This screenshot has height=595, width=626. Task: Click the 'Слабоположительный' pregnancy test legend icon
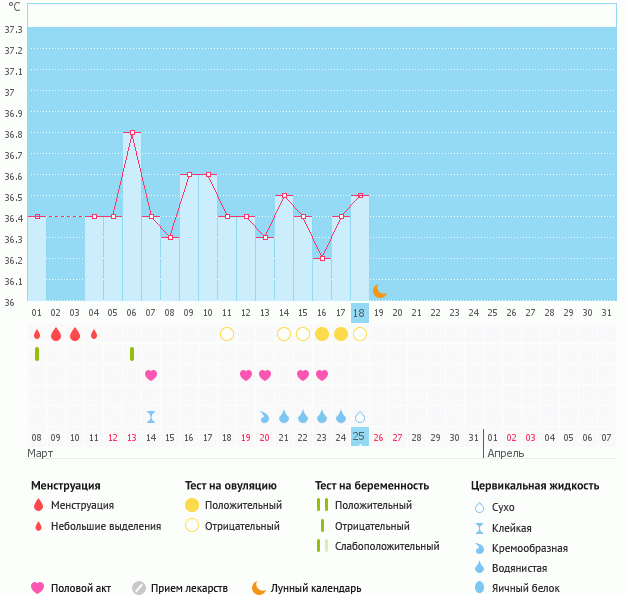[322, 546]
